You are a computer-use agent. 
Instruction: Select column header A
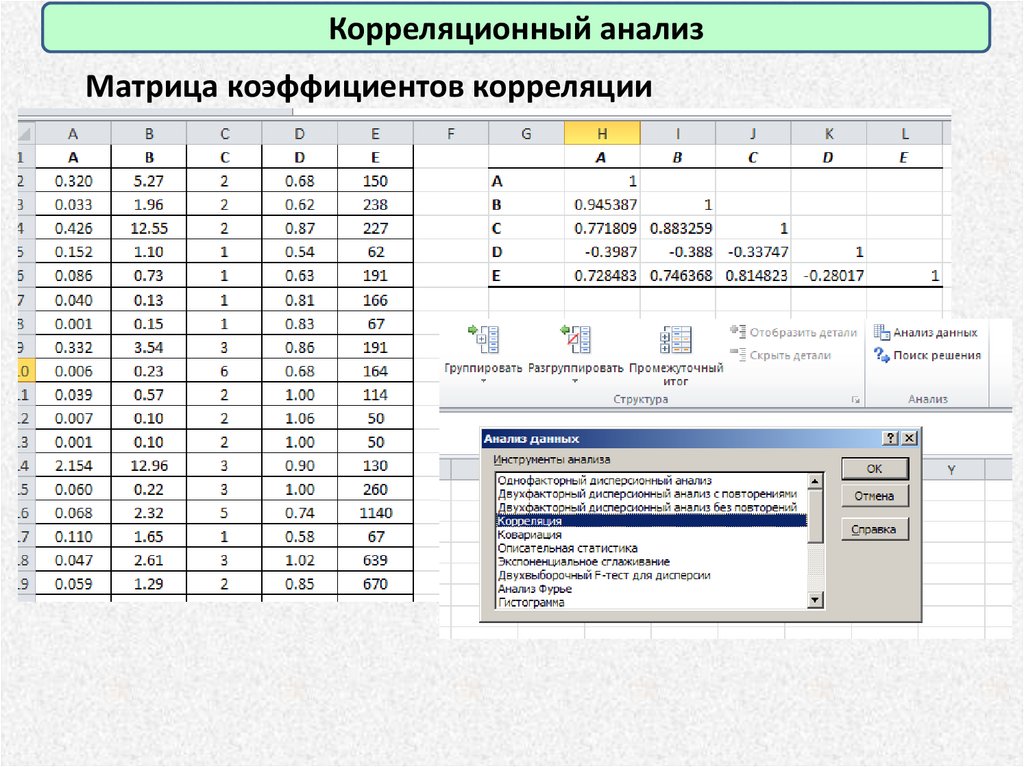point(73,134)
